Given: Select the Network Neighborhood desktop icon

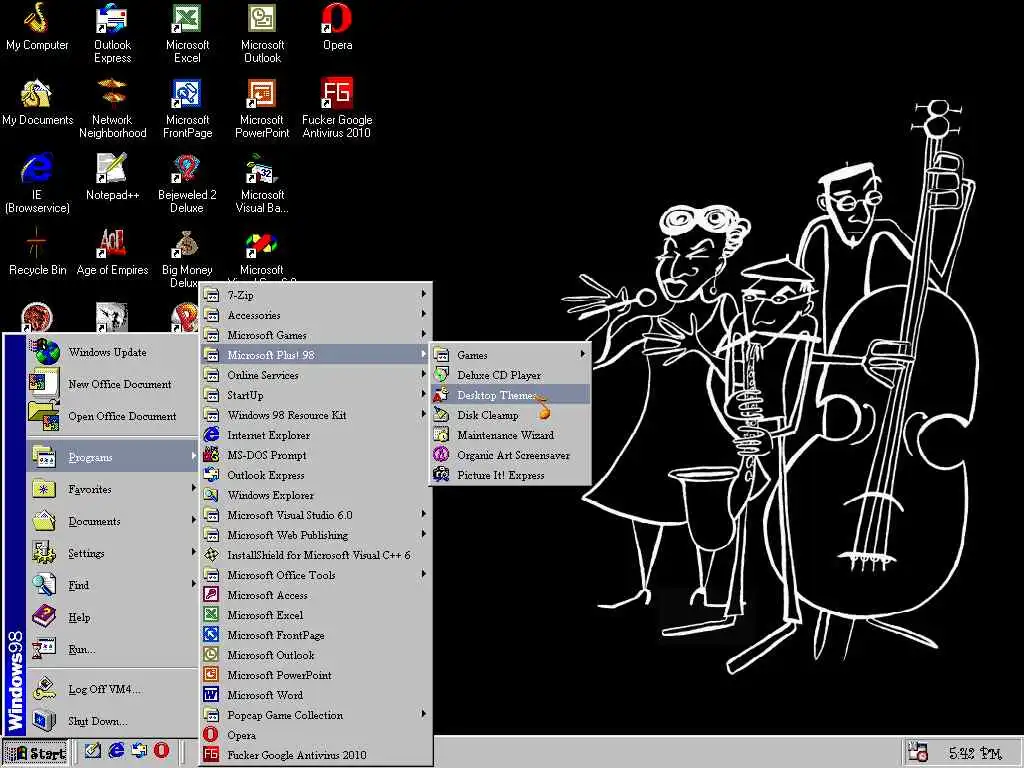Looking at the screenshot, I should (x=112, y=108).
